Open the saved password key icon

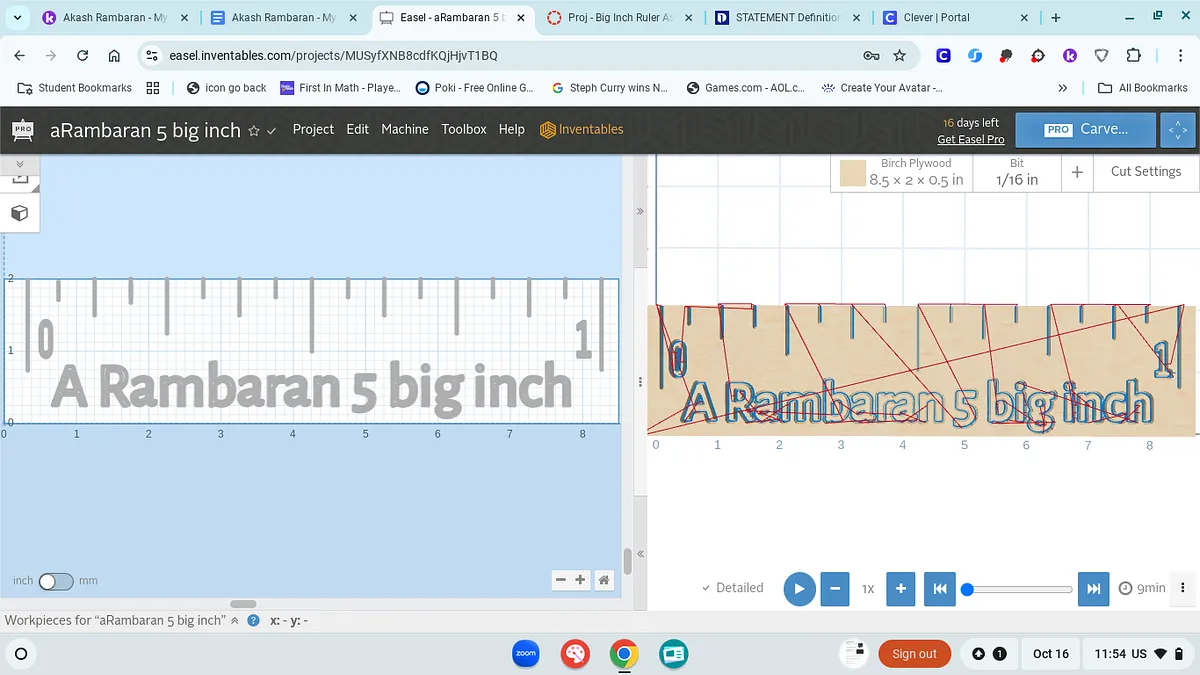(x=871, y=56)
